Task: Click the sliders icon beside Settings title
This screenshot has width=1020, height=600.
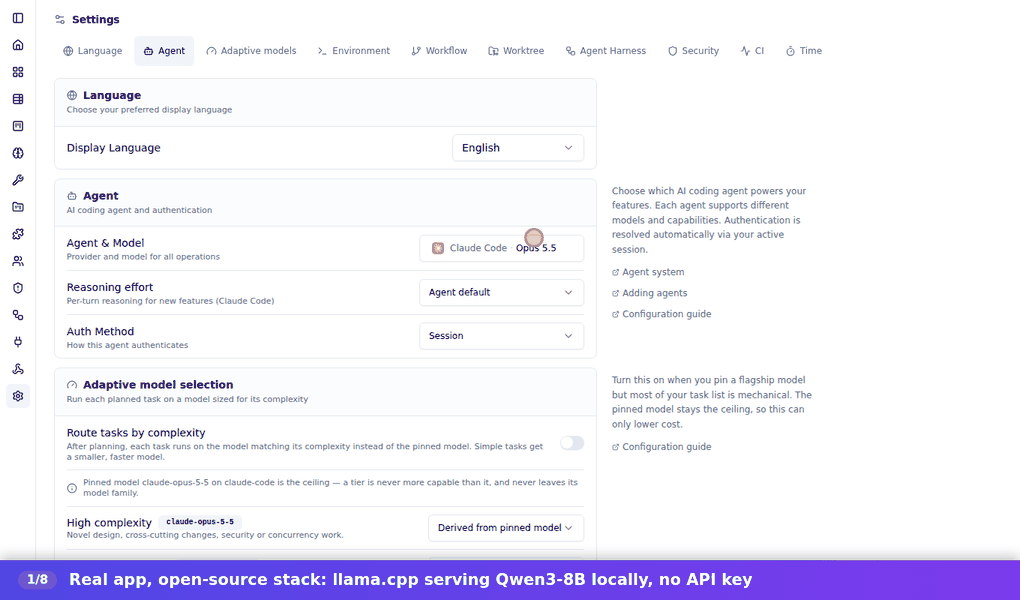Action: click(x=60, y=20)
